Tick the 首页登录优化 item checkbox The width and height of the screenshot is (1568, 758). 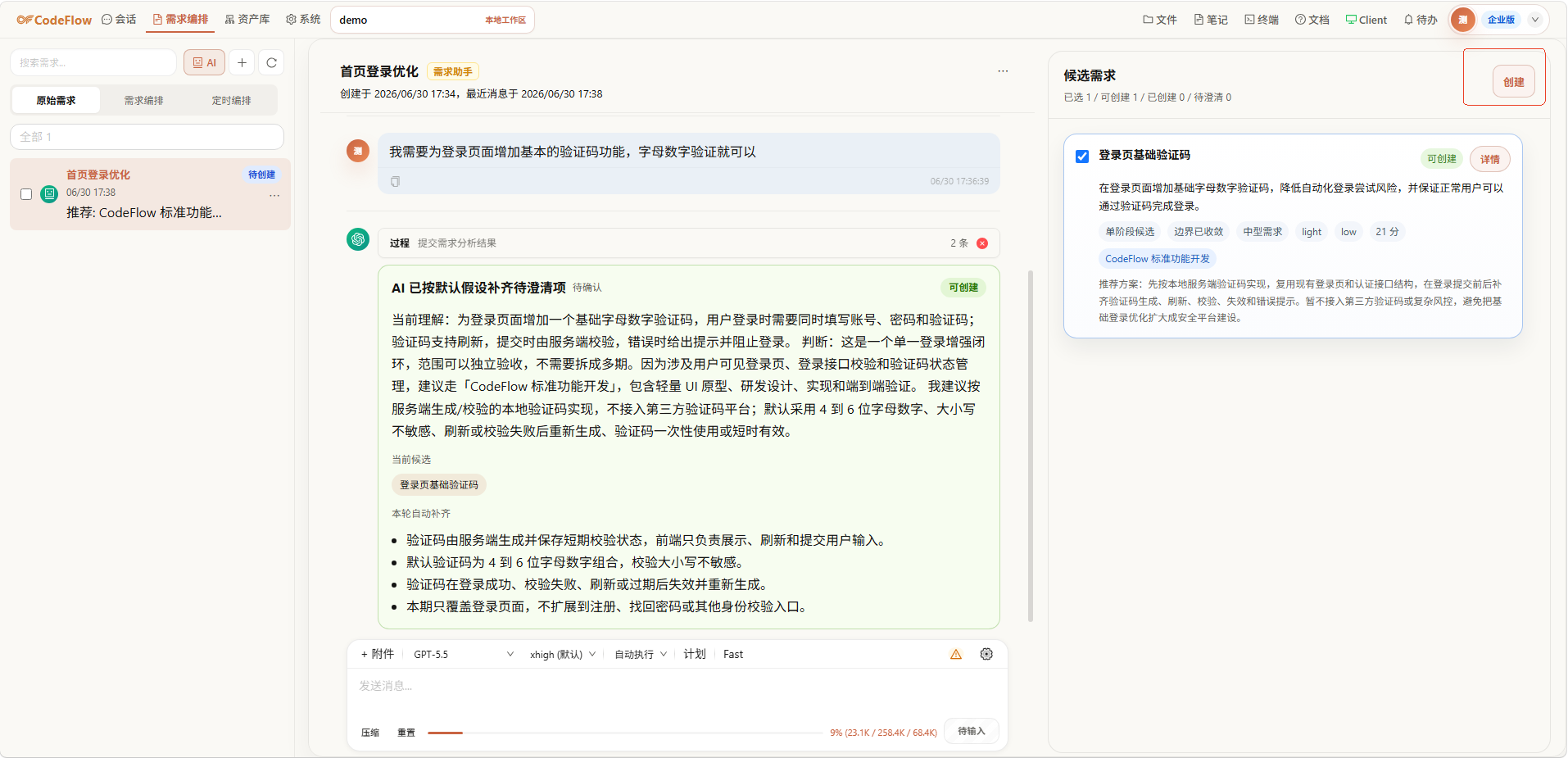pyautogui.click(x=26, y=194)
